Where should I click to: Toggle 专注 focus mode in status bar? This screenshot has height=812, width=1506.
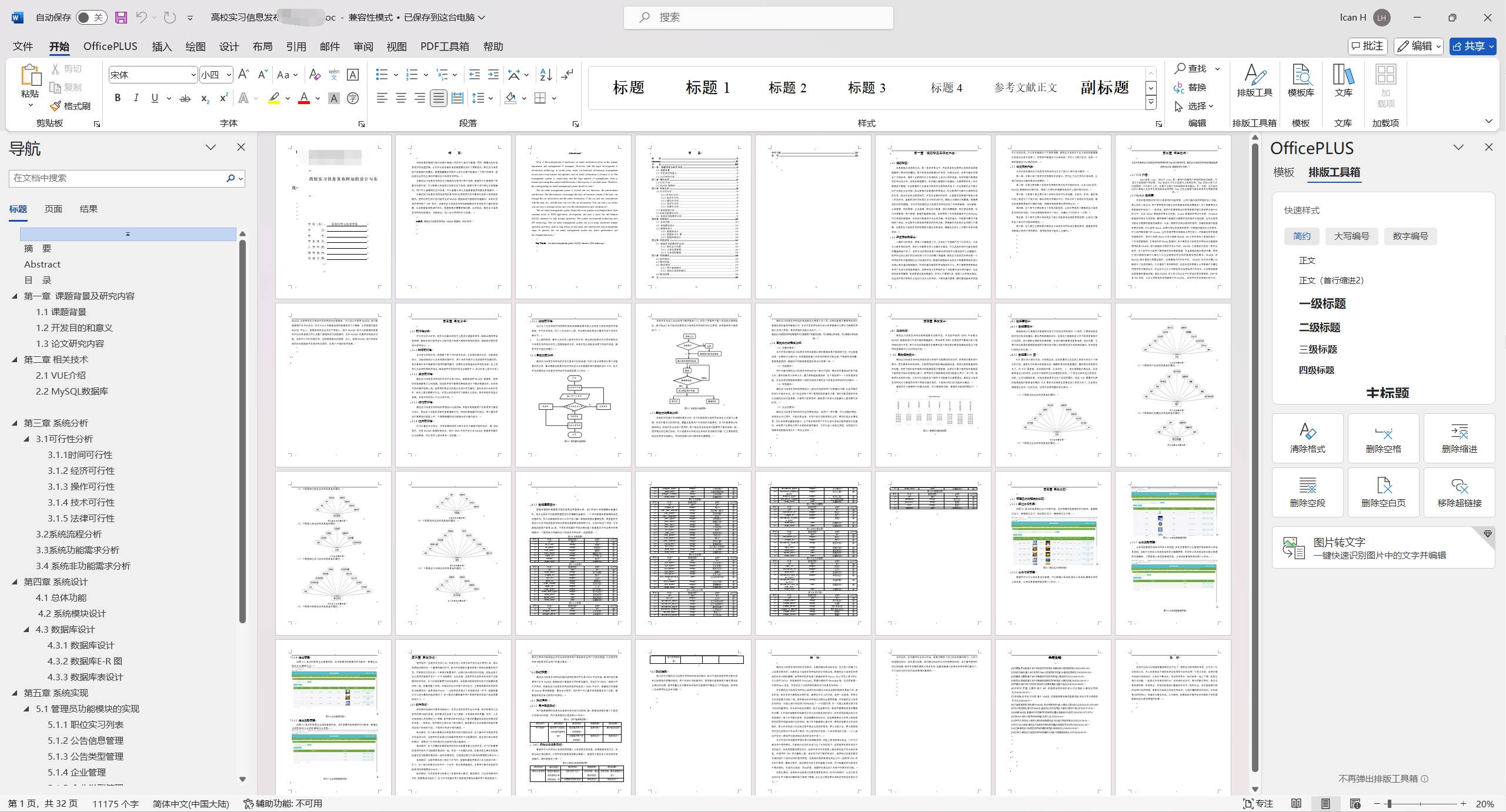click(1258, 804)
